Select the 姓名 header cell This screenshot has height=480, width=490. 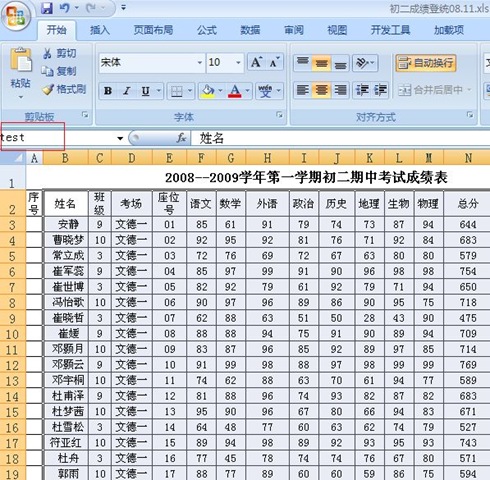(65, 203)
